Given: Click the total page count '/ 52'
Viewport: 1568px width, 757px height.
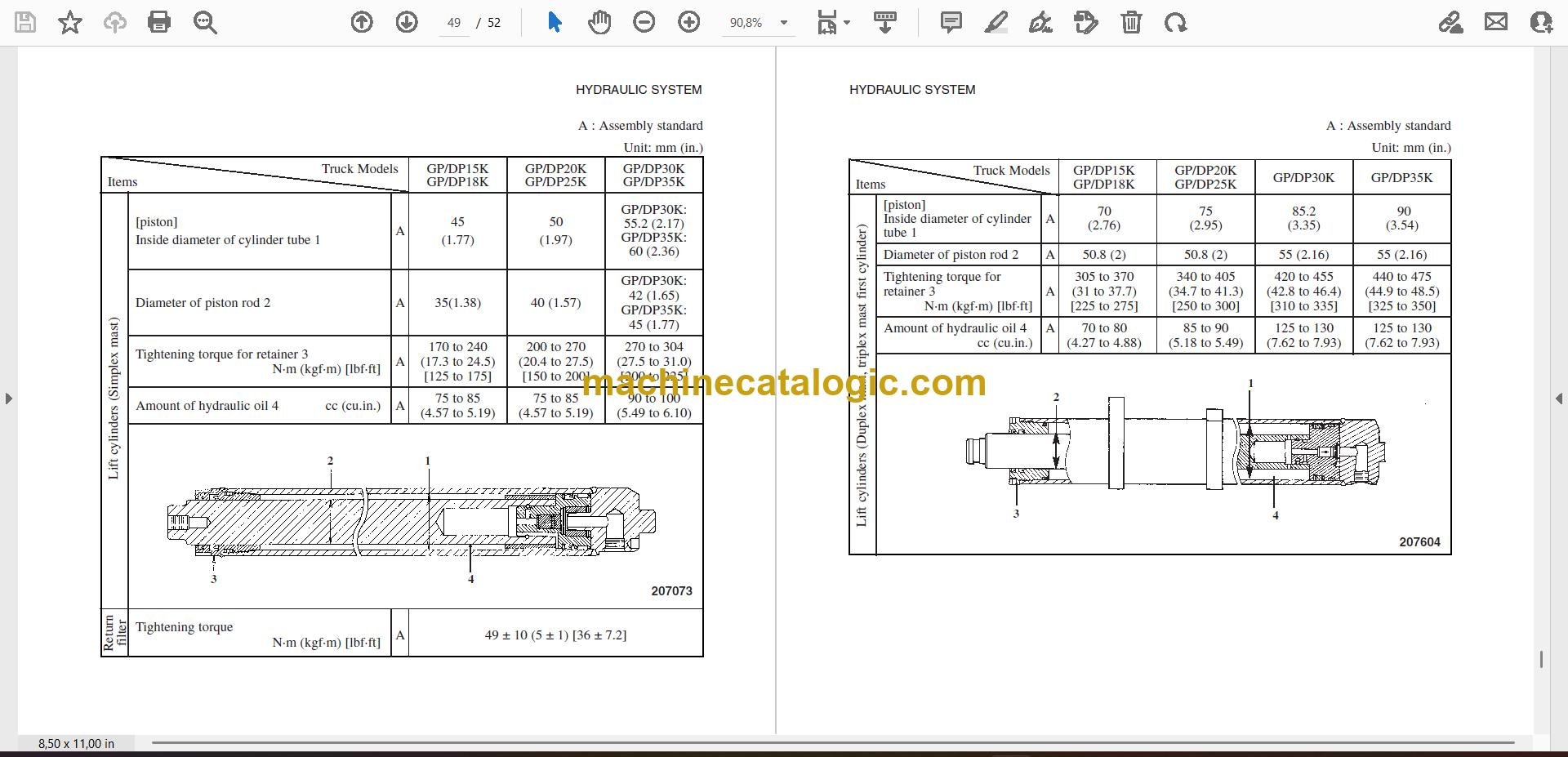Looking at the screenshot, I should [x=488, y=23].
